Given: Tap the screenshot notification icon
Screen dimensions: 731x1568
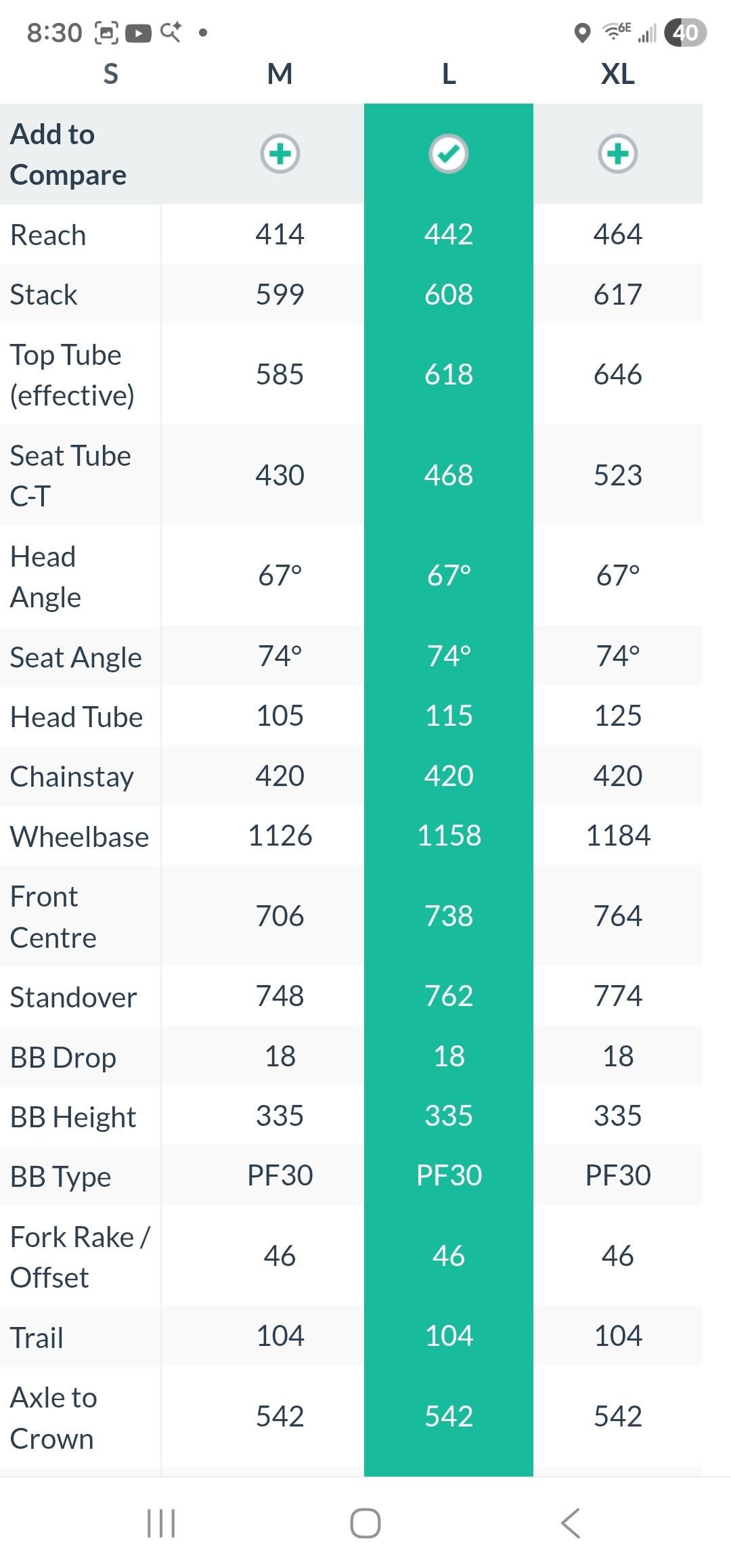Looking at the screenshot, I should click(106, 32).
